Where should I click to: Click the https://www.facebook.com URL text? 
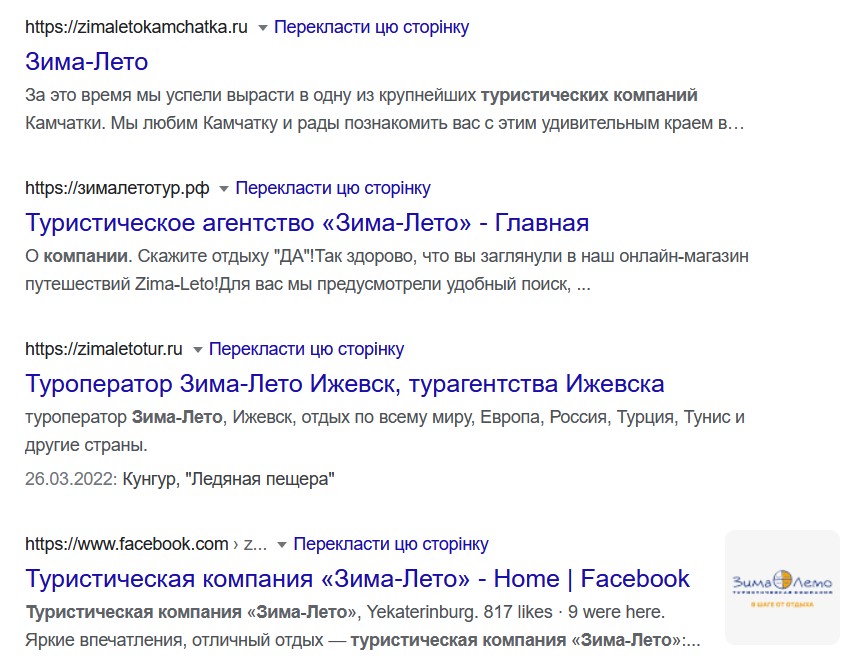[x=127, y=544]
